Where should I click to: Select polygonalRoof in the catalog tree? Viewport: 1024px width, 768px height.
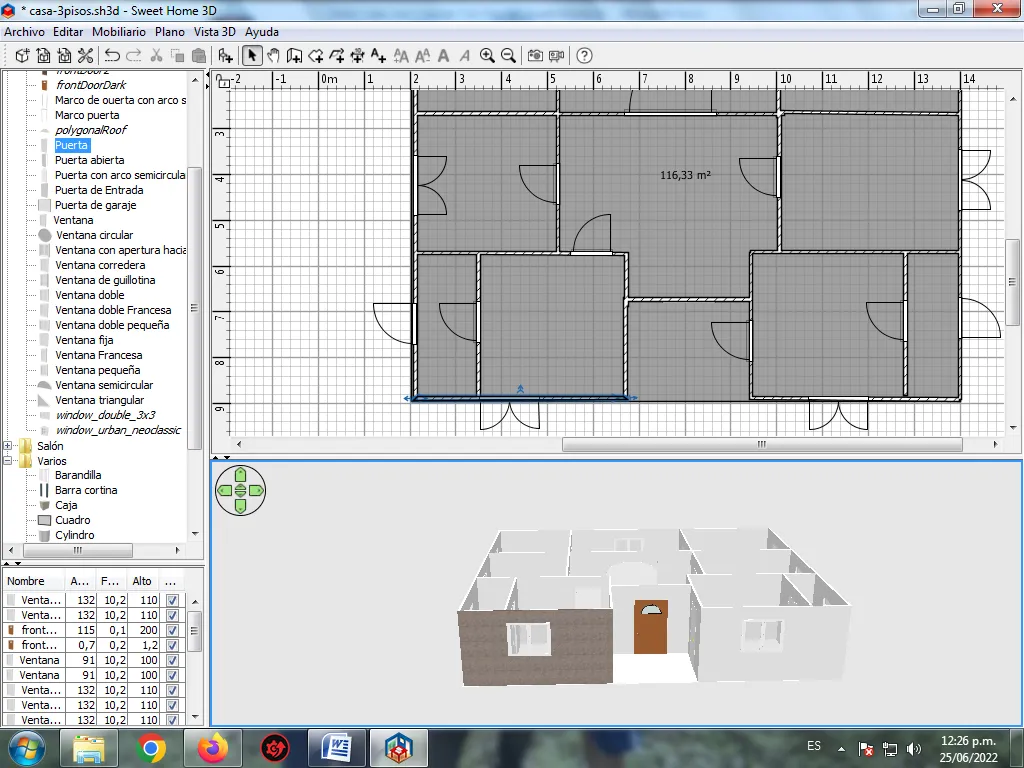[x=91, y=130]
